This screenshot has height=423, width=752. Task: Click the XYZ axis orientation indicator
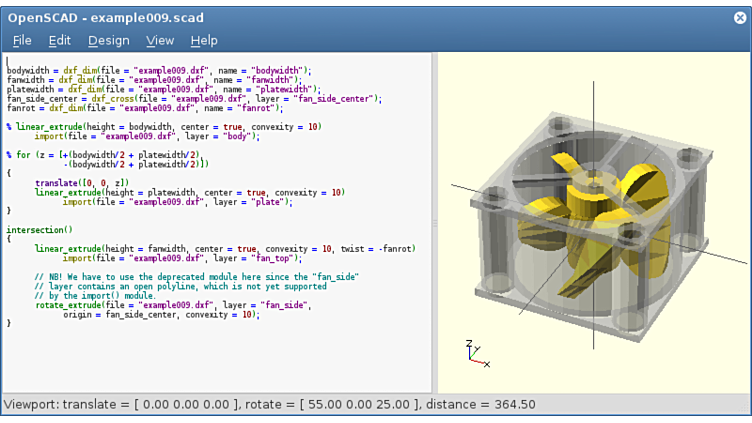pos(475,351)
